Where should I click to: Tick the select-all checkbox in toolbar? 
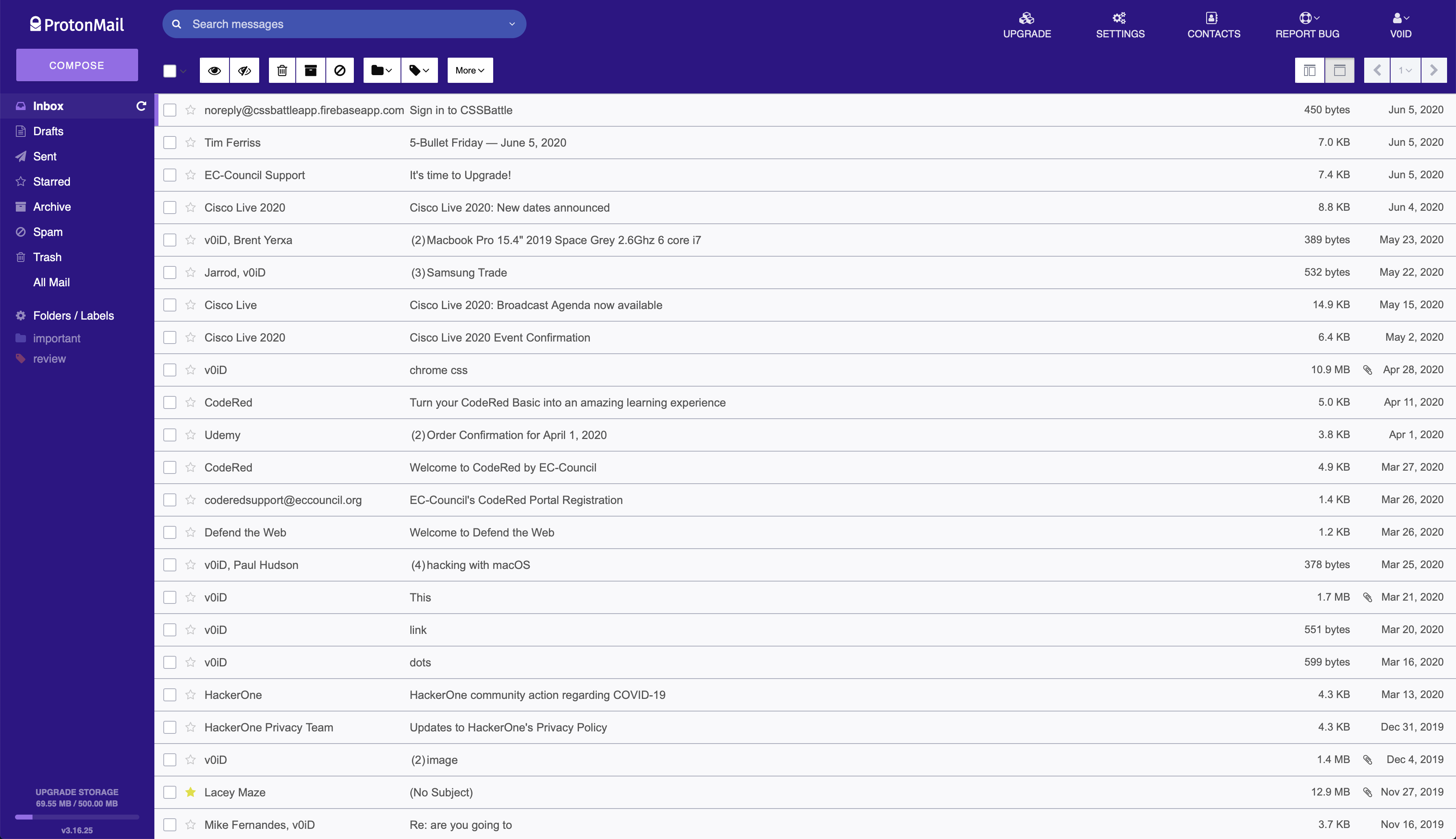coord(169,71)
